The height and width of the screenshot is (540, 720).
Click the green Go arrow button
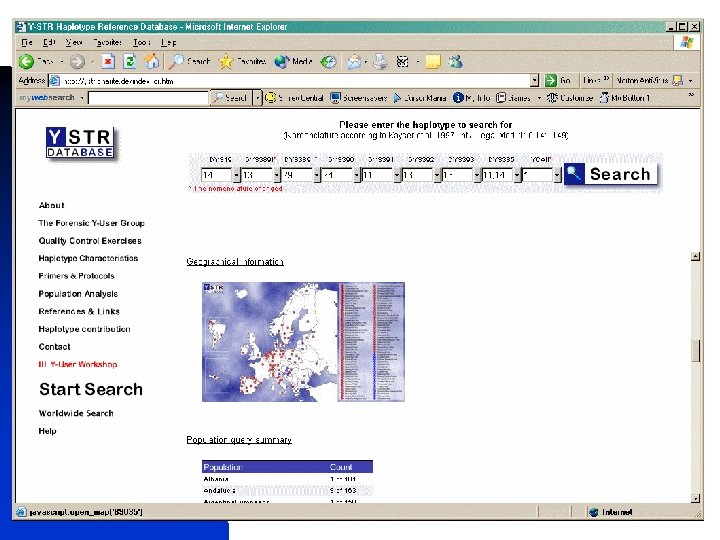pyautogui.click(x=551, y=80)
